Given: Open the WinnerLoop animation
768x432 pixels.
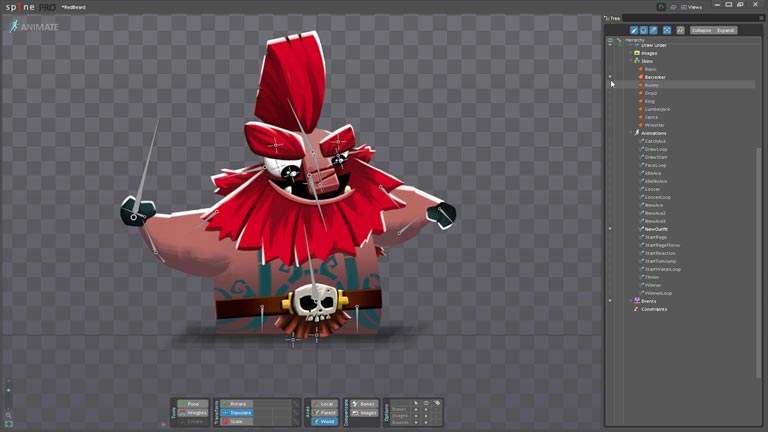Looking at the screenshot, I should coord(658,293).
